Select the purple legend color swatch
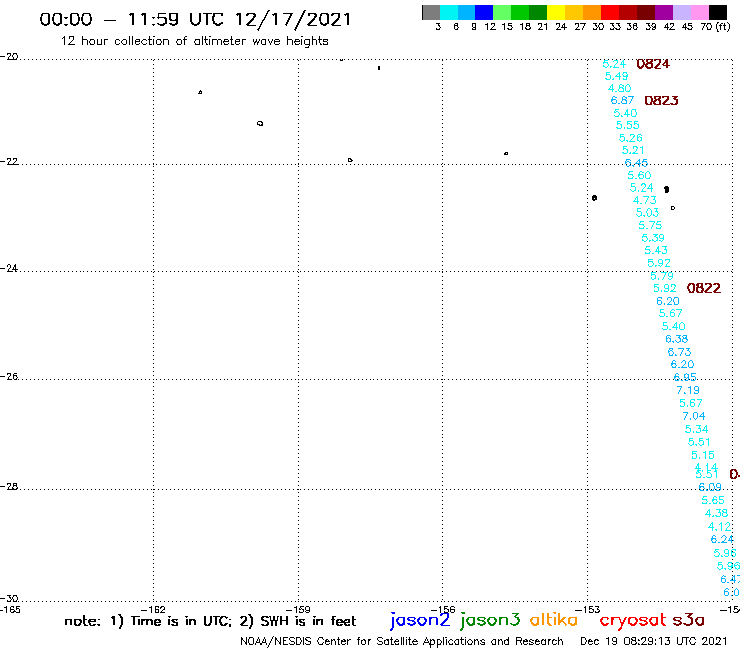 (664, 12)
